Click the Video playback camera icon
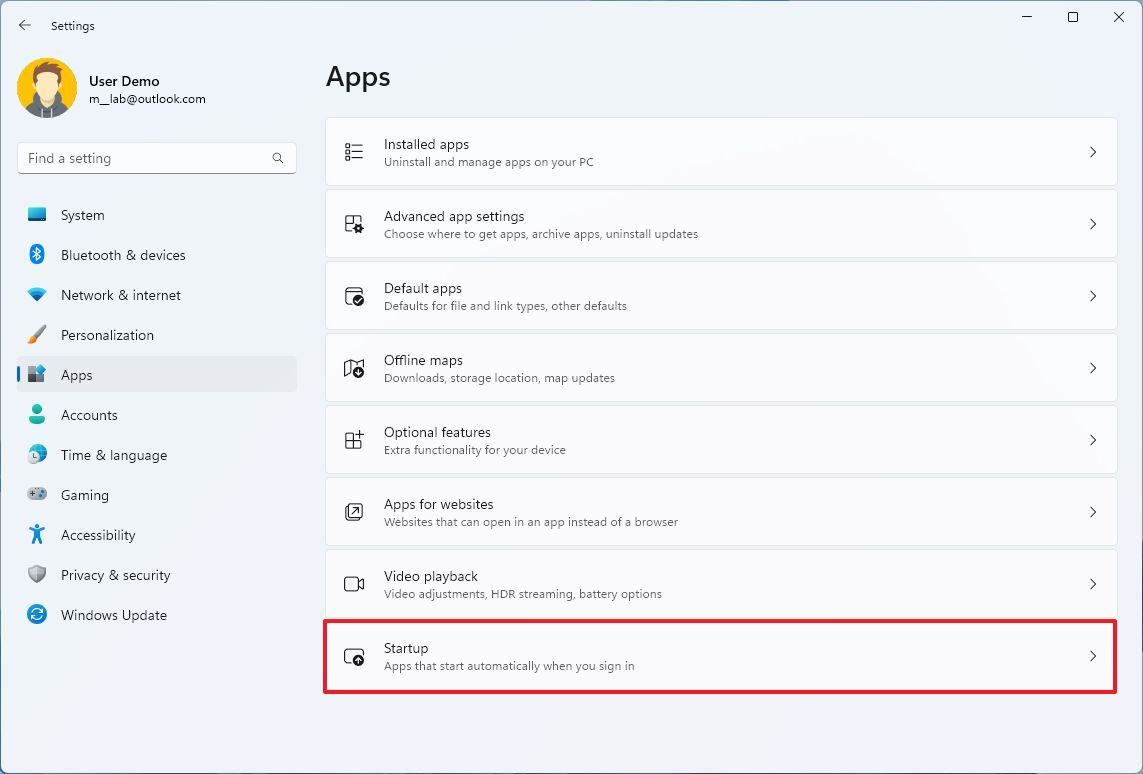 click(353, 583)
